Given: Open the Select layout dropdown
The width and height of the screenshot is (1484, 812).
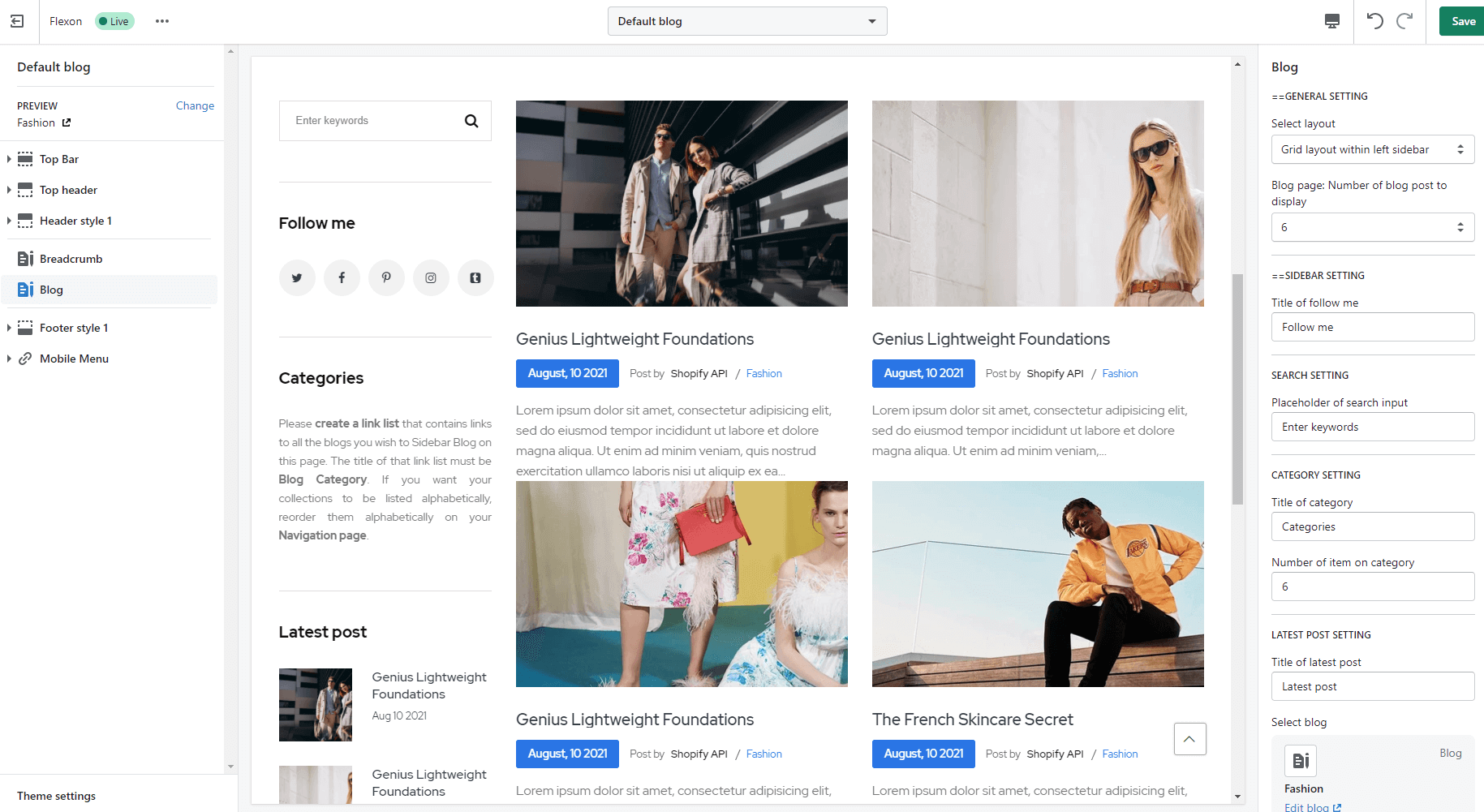Looking at the screenshot, I should pyautogui.click(x=1372, y=149).
